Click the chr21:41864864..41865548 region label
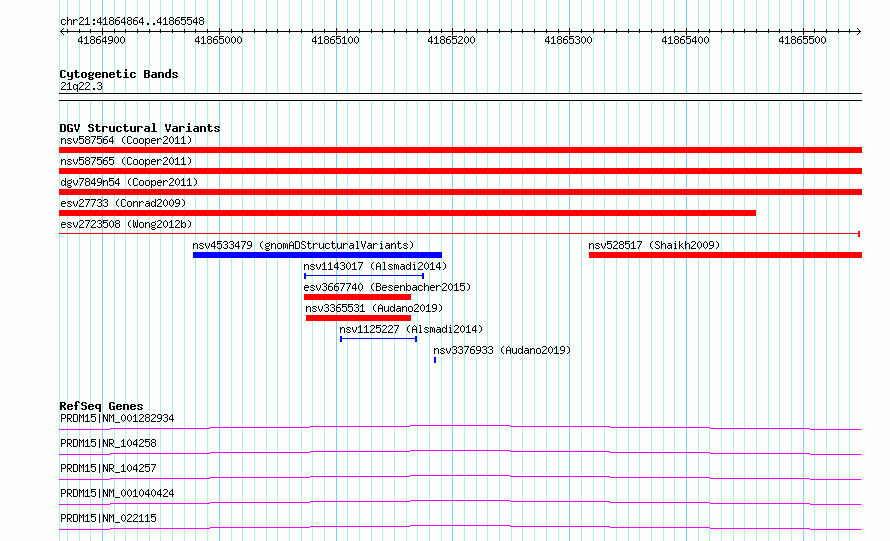The width and height of the screenshot is (890, 541). (x=132, y=22)
